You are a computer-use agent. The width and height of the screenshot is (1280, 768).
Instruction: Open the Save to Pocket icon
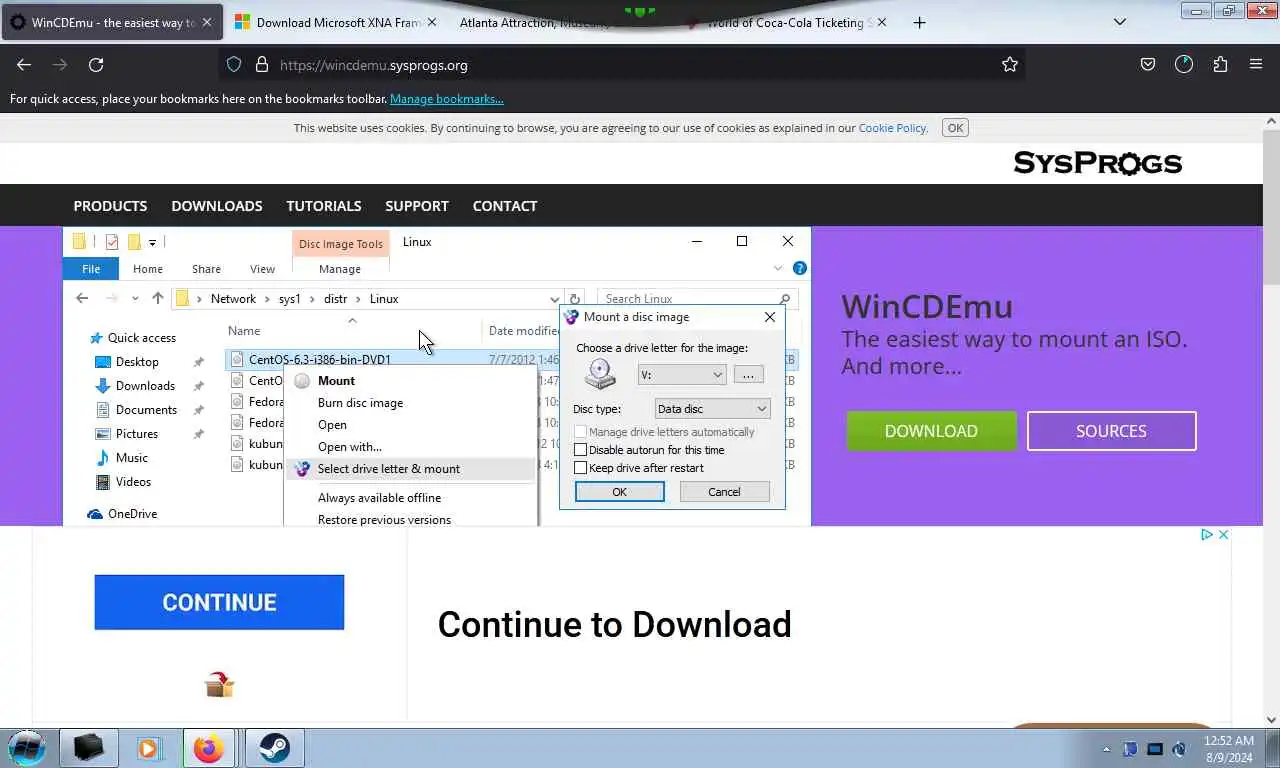click(x=1148, y=64)
